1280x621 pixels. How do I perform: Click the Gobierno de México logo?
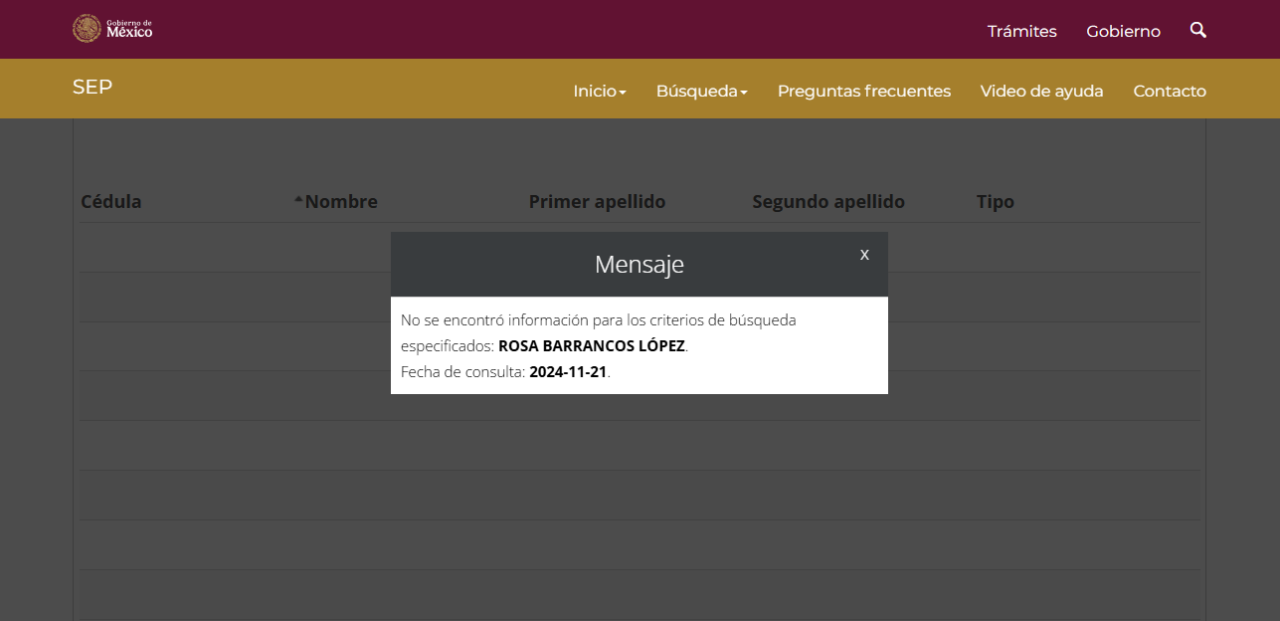pyautogui.click(x=113, y=29)
